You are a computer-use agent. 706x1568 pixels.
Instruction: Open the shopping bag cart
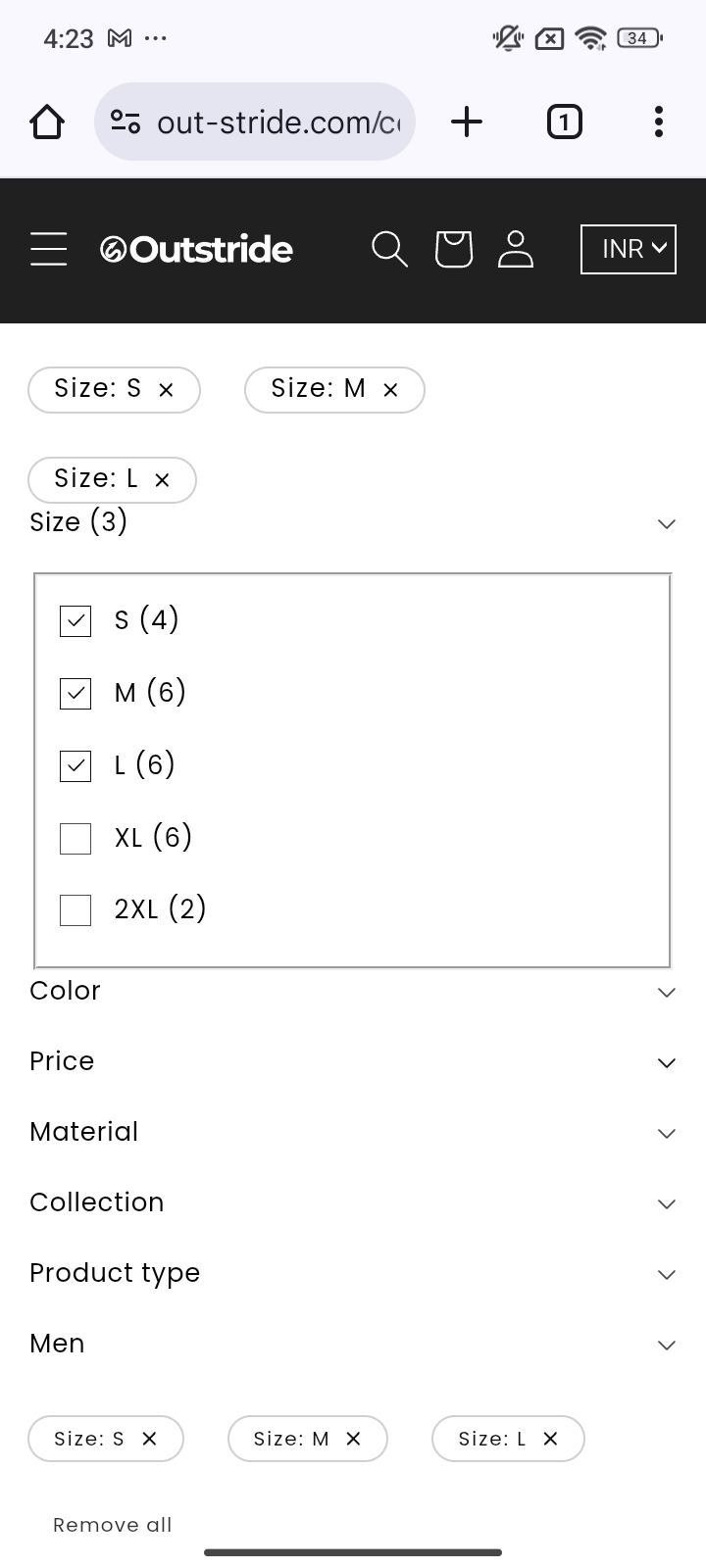point(453,250)
